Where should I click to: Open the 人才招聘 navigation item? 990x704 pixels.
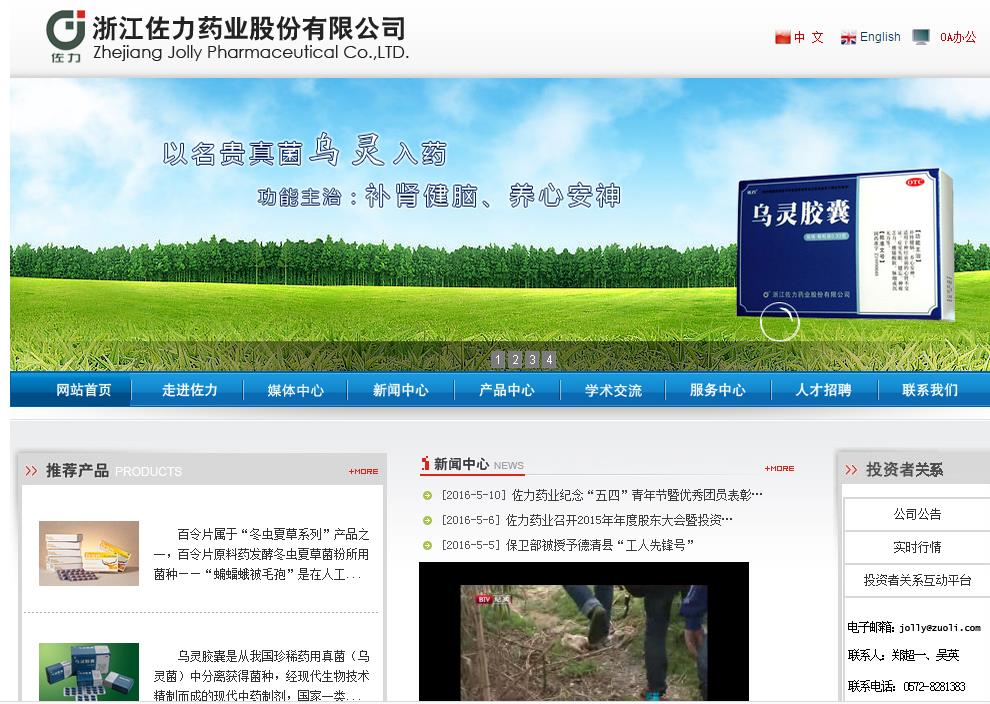point(823,390)
